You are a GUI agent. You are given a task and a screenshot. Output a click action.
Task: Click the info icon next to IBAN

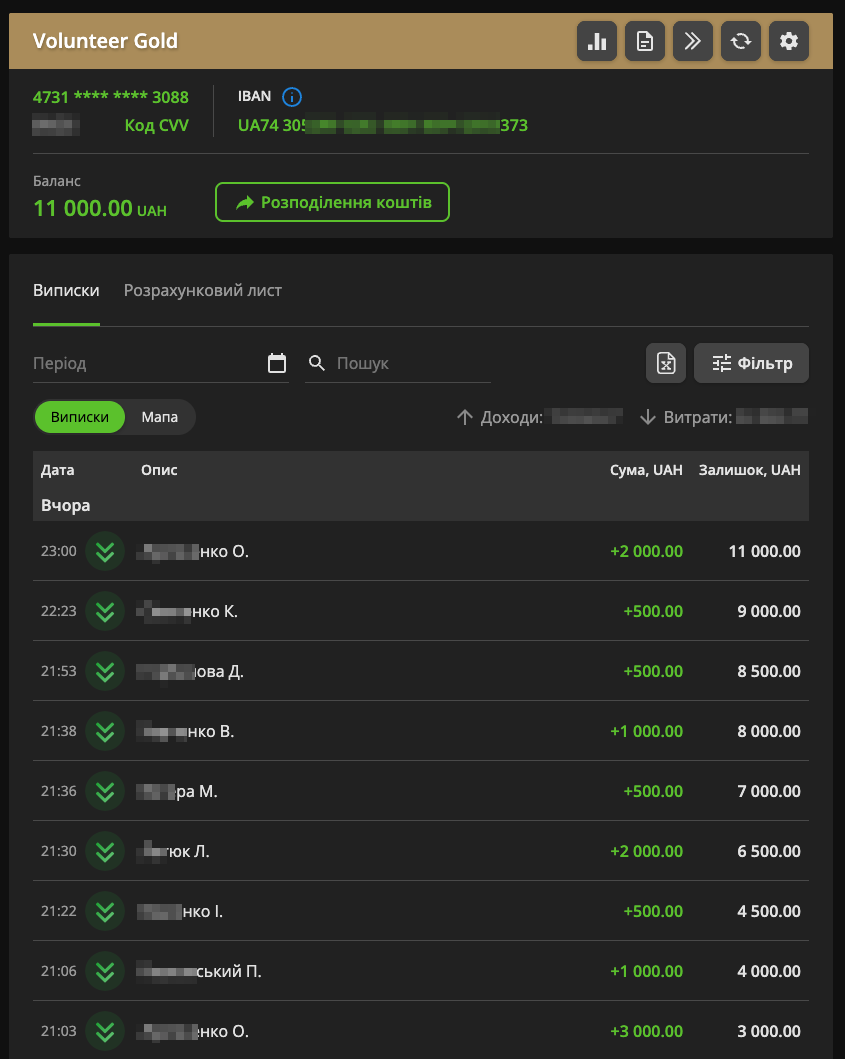[x=291, y=97]
